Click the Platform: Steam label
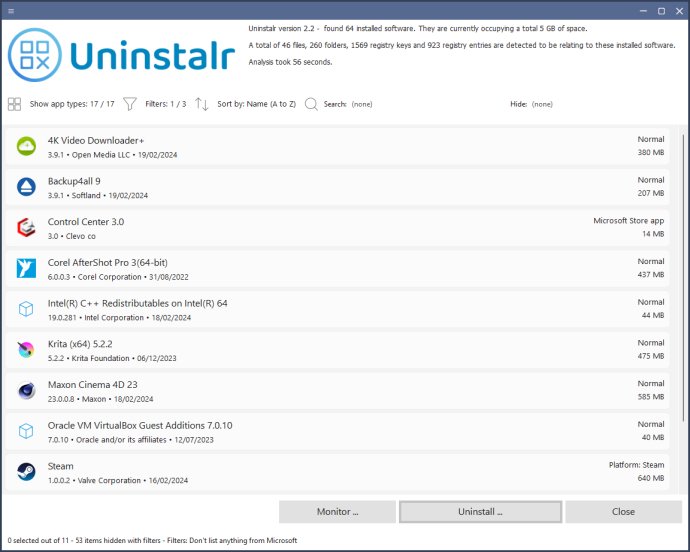This screenshot has width=690, height=552. (x=636, y=465)
